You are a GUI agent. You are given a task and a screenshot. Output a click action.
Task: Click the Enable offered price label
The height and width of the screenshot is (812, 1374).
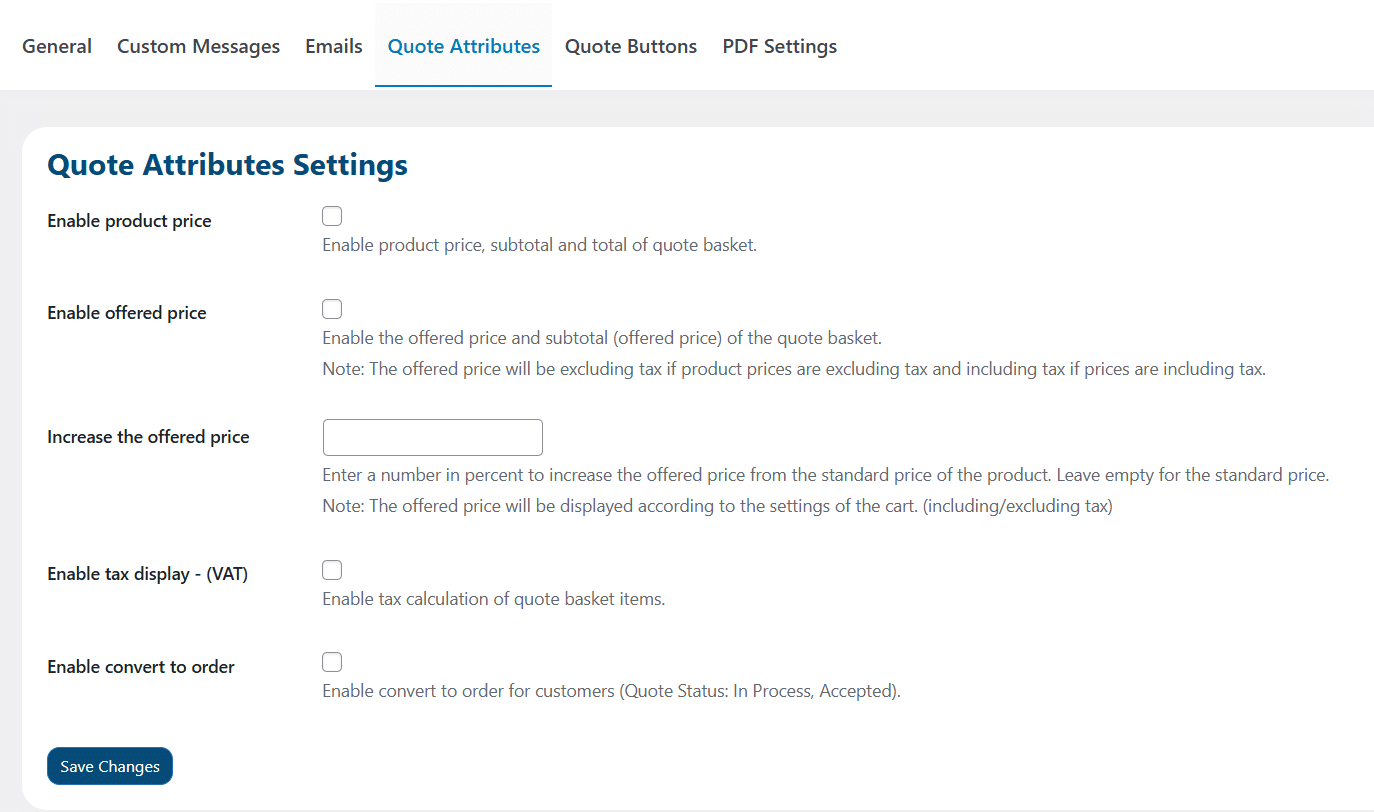coord(127,313)
